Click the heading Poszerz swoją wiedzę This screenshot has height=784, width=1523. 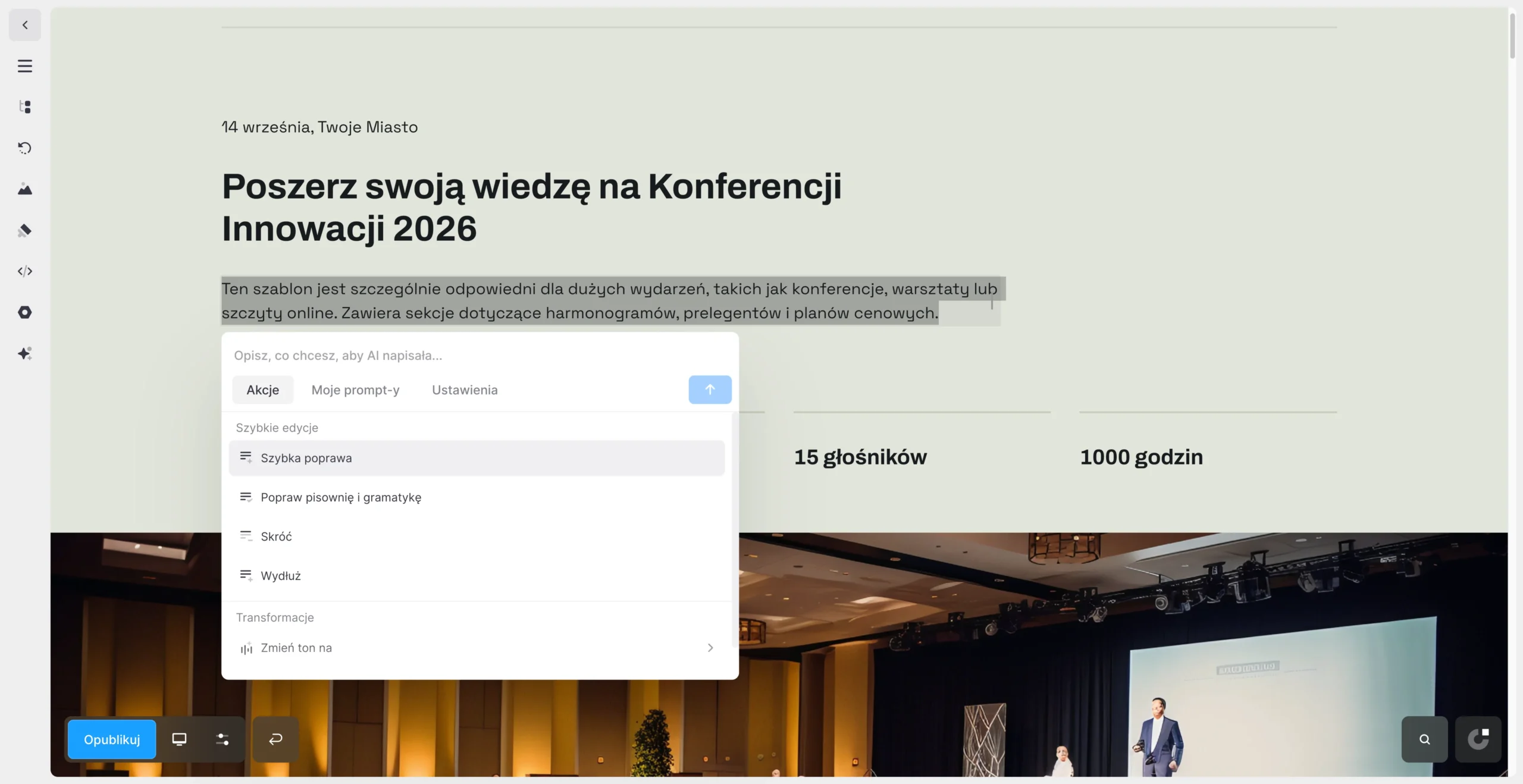[x=532, y=208]
